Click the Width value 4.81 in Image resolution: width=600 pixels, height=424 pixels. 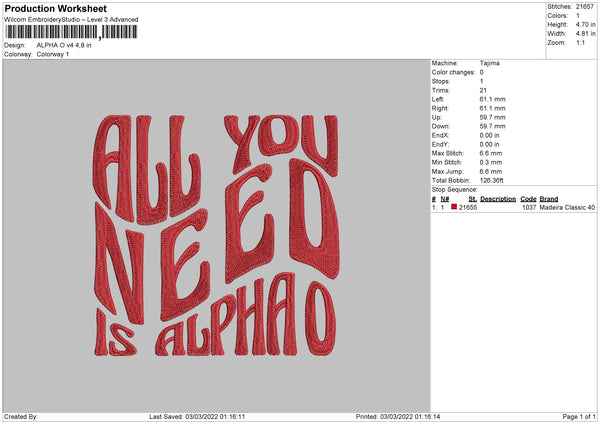pos(585,34)
